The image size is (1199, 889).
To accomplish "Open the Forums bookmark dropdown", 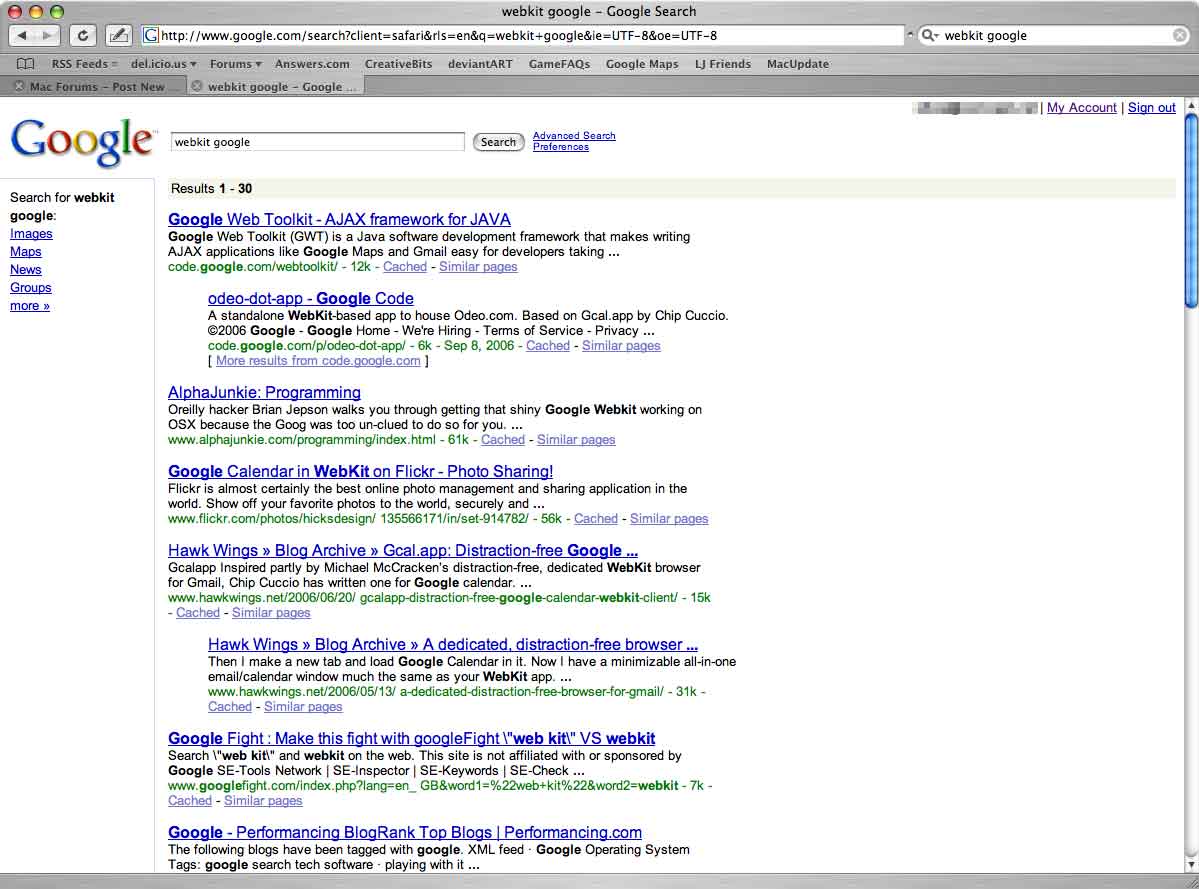I will (236, 64).
